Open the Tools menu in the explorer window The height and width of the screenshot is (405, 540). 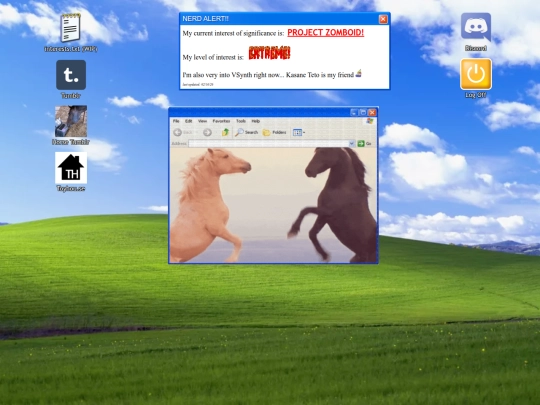(x=241, y=121)
